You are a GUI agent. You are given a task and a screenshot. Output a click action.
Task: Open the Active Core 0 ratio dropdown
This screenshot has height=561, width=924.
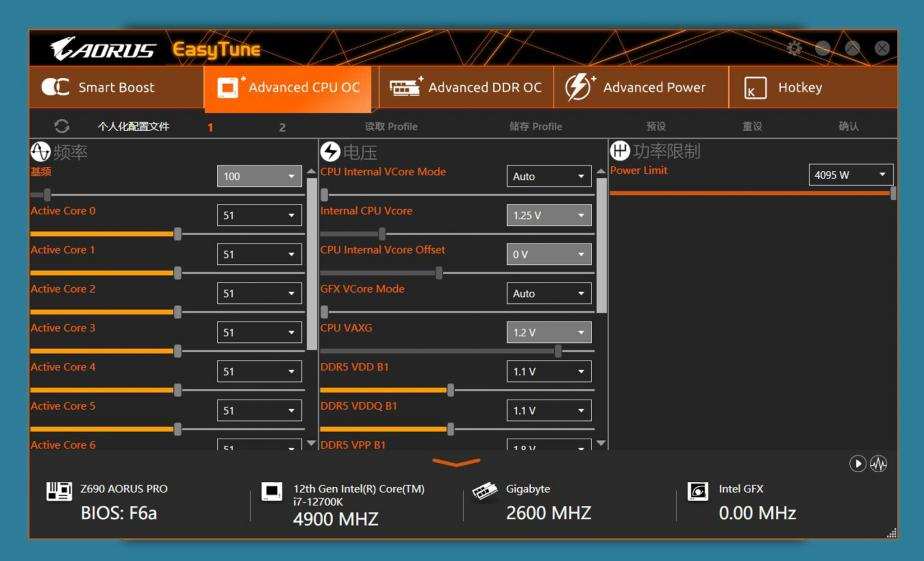259,215
